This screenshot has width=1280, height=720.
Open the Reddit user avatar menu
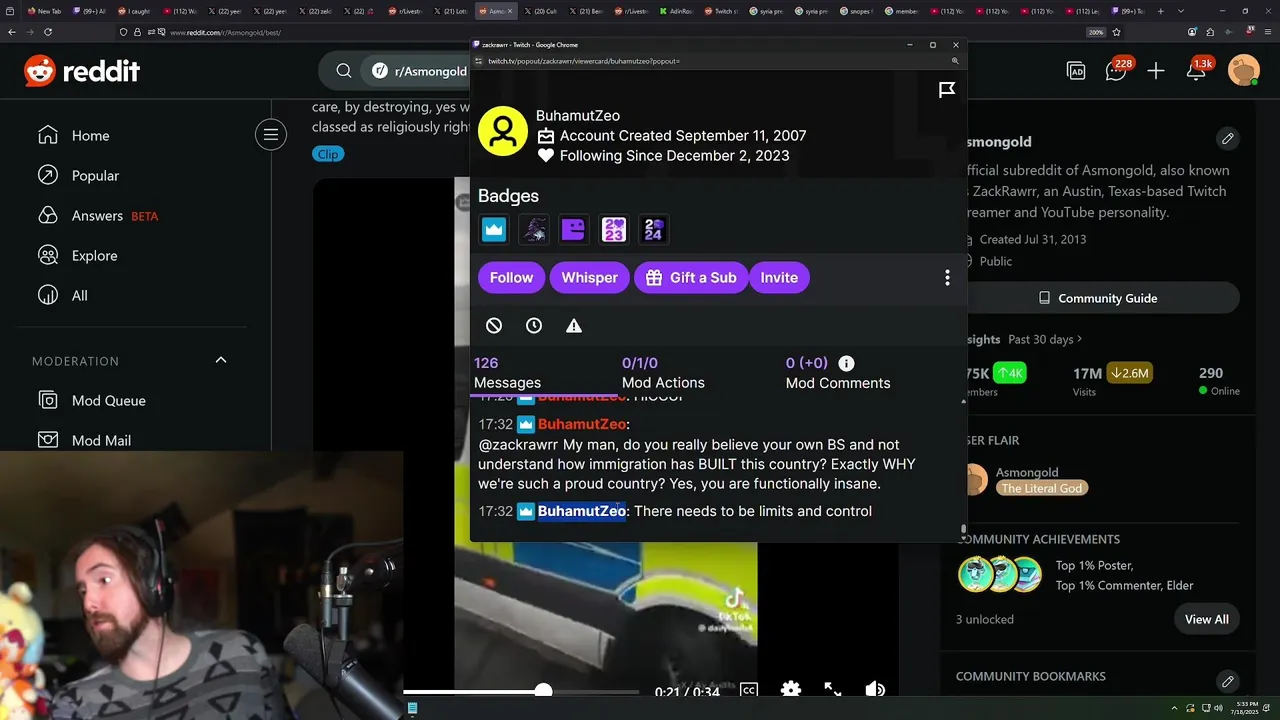[1244, 71]
